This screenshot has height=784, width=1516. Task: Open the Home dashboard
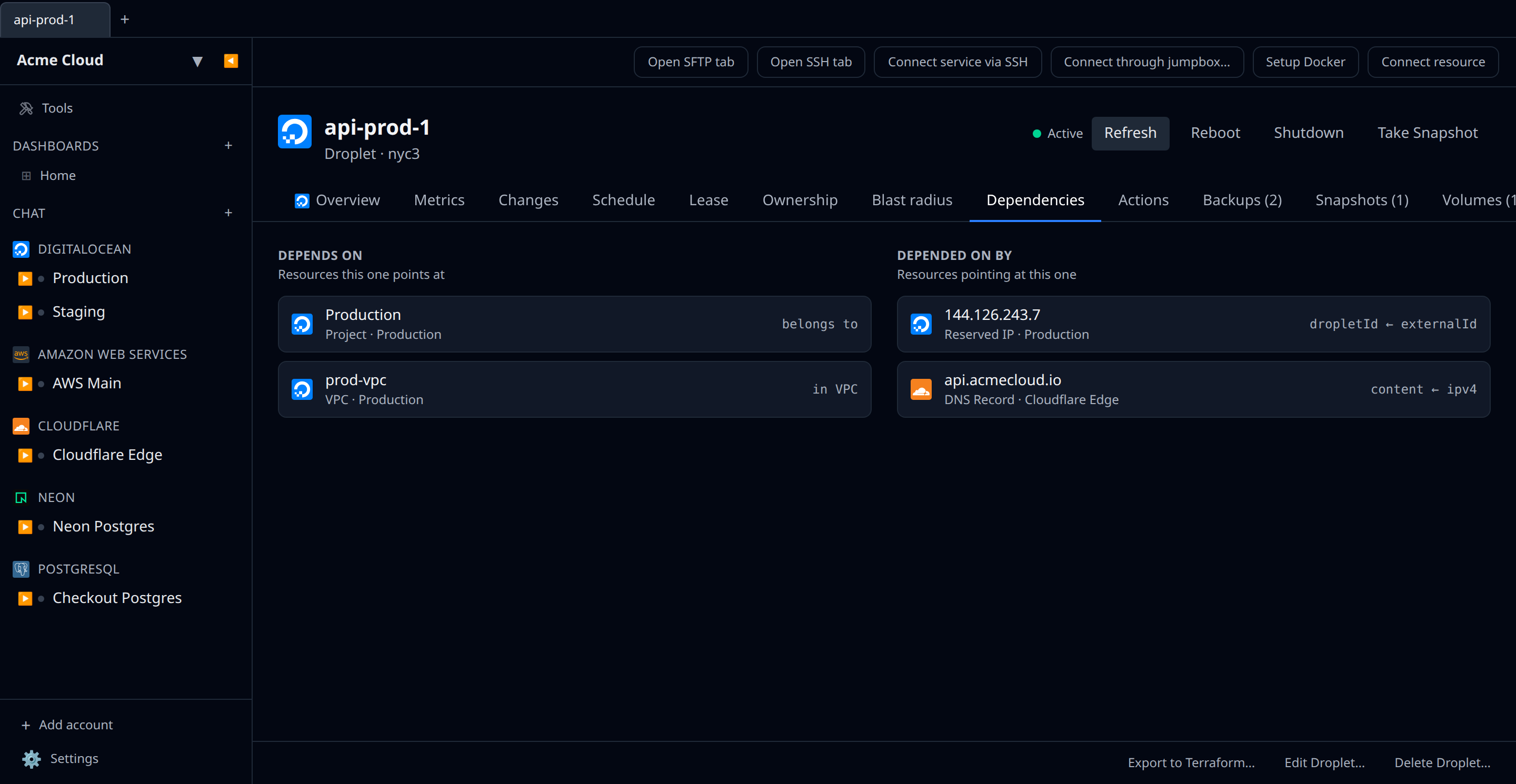[58, 175]
